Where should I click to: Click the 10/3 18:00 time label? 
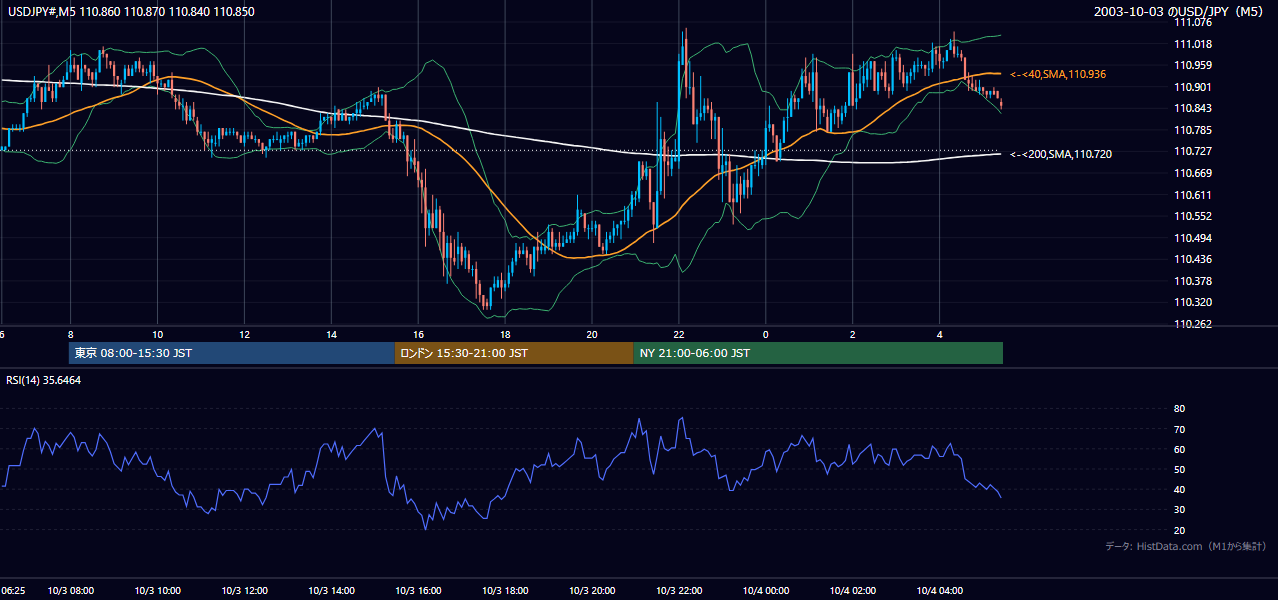(x=505, y=591)
